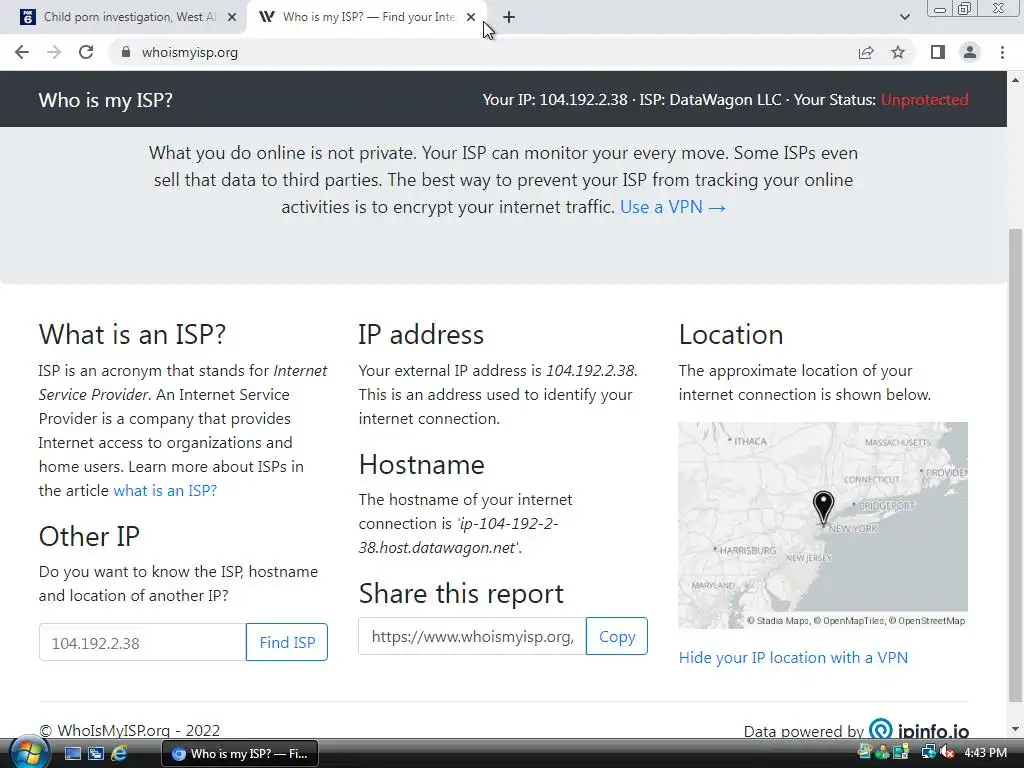Click the address bar URL
Viewport: 1024px width, 768px height.
click(x=189, y=52)
